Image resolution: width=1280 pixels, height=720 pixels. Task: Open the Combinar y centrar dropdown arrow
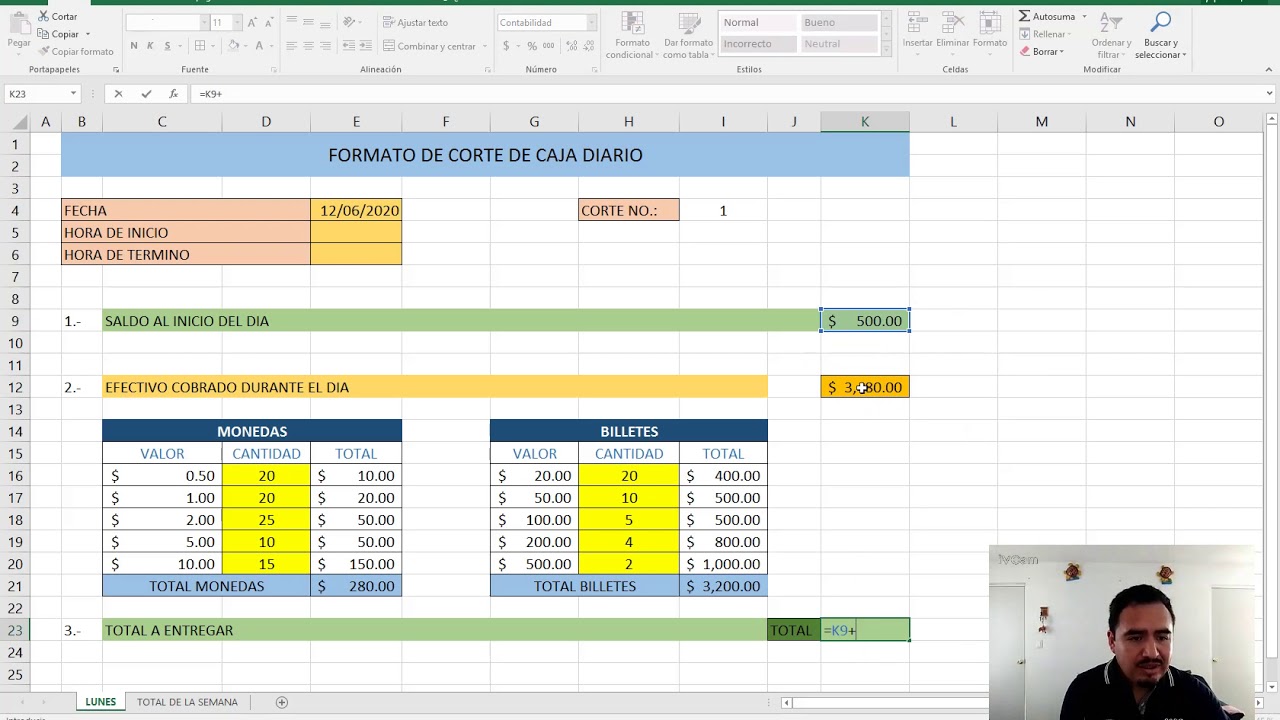(x=485, y=46)
